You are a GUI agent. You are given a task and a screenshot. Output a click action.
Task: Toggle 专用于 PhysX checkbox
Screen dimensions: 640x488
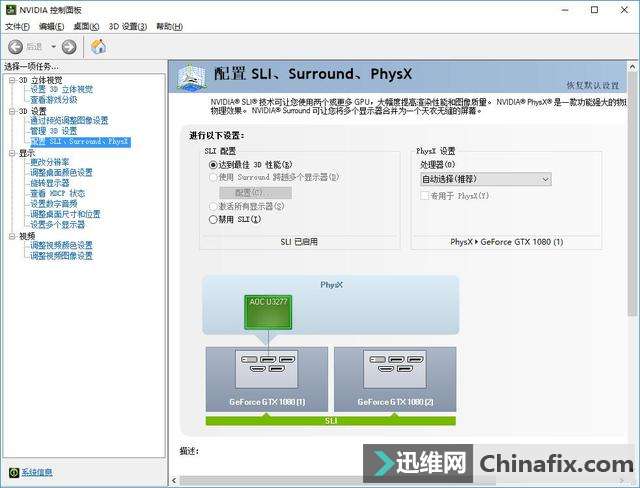tap(424, 195)
